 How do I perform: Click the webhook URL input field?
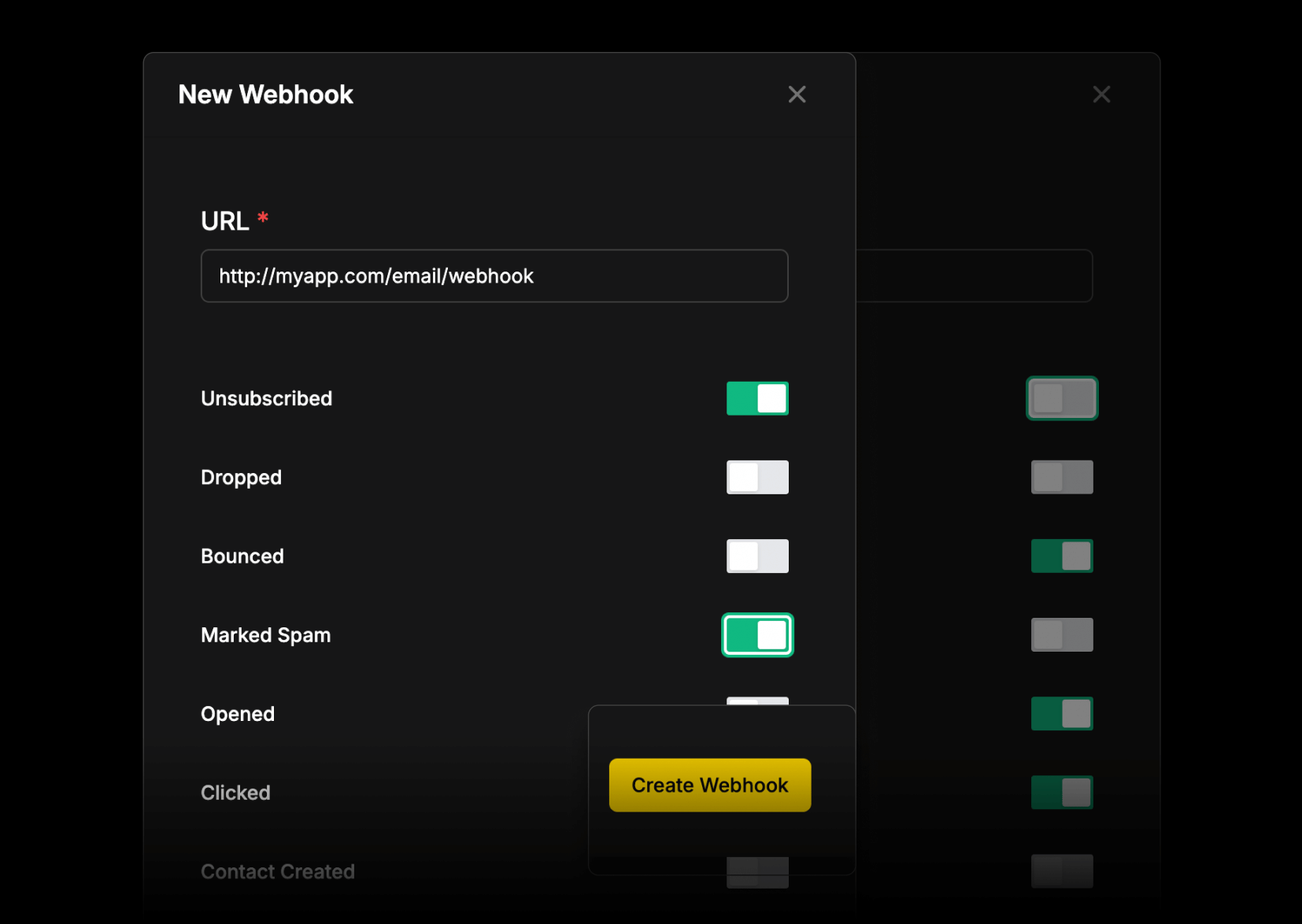(x=494, y=275)
